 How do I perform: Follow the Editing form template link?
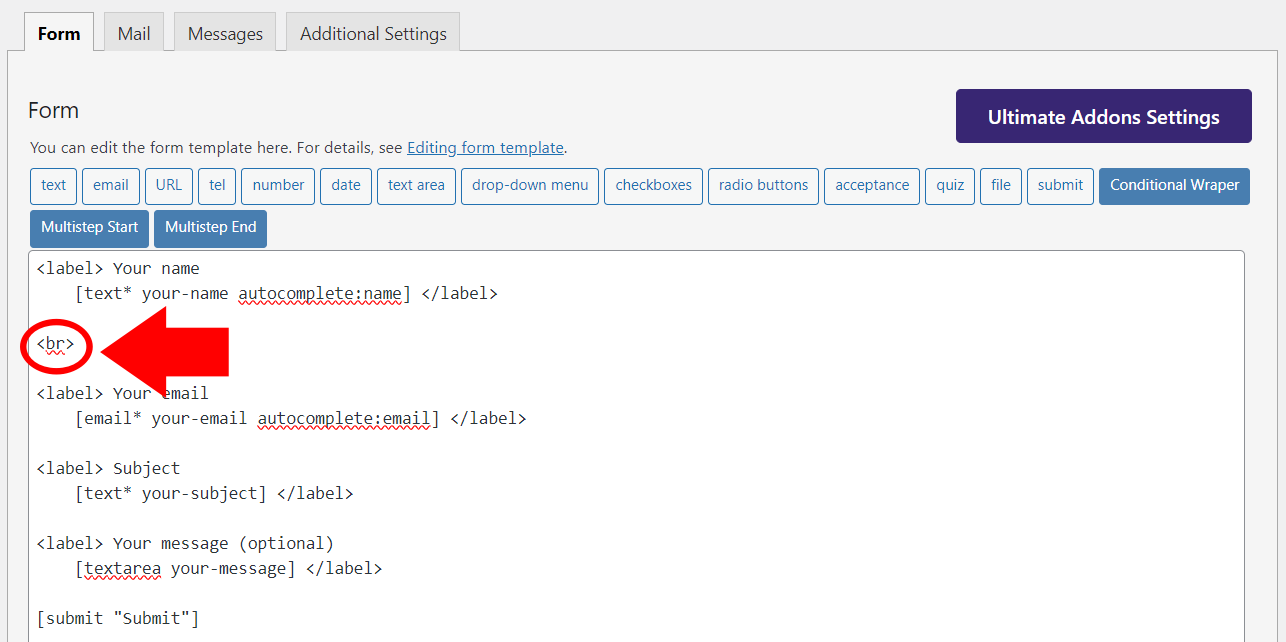[x=485, y=148]
